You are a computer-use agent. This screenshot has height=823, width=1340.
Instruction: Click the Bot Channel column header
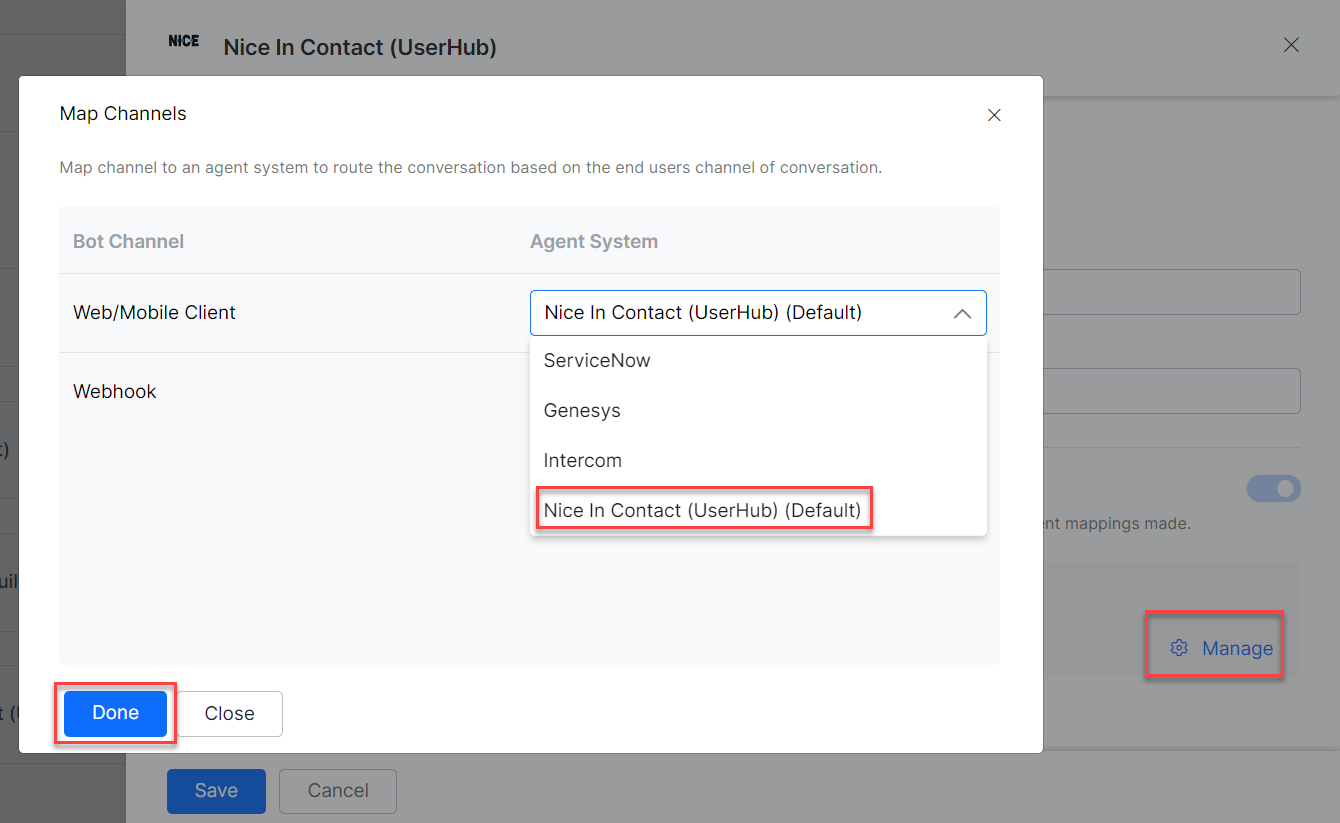point(128,241)
